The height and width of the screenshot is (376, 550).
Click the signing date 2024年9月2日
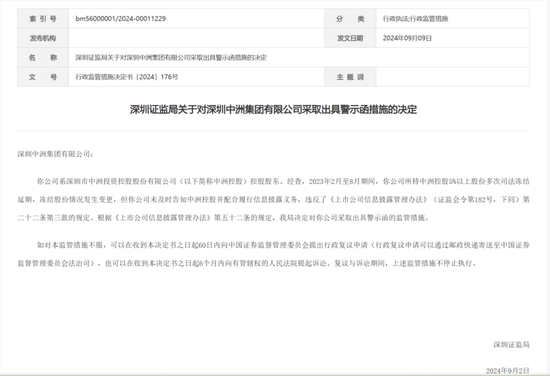pyautogui.click(x=508, y=370)
